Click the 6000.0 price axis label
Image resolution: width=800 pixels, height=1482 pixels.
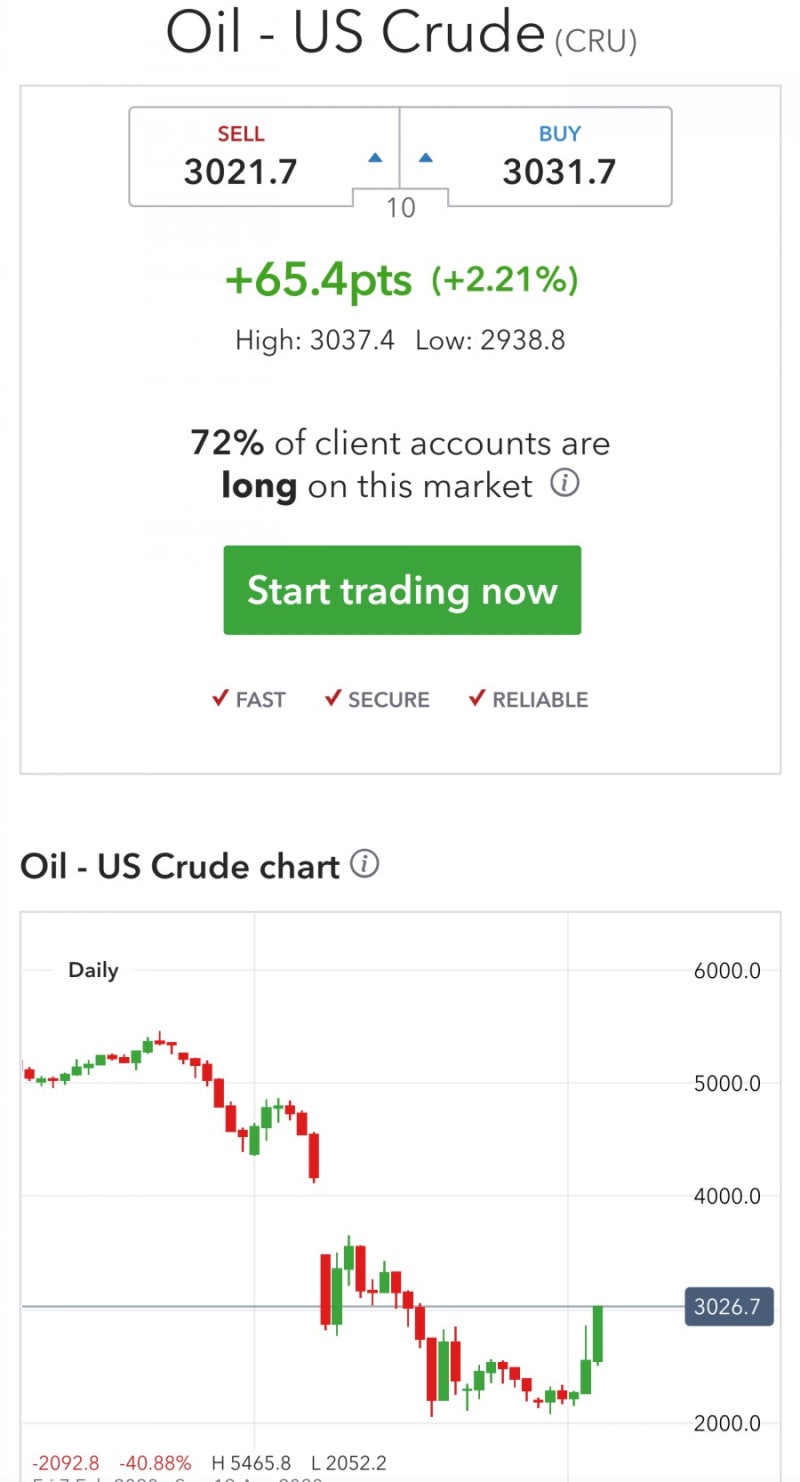point(727,970)
